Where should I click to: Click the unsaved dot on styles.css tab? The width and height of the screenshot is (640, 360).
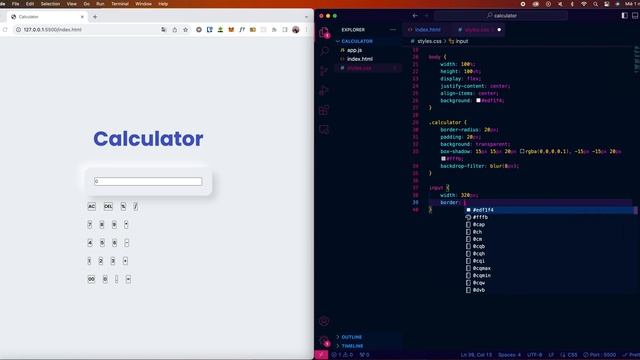[499, 30]
